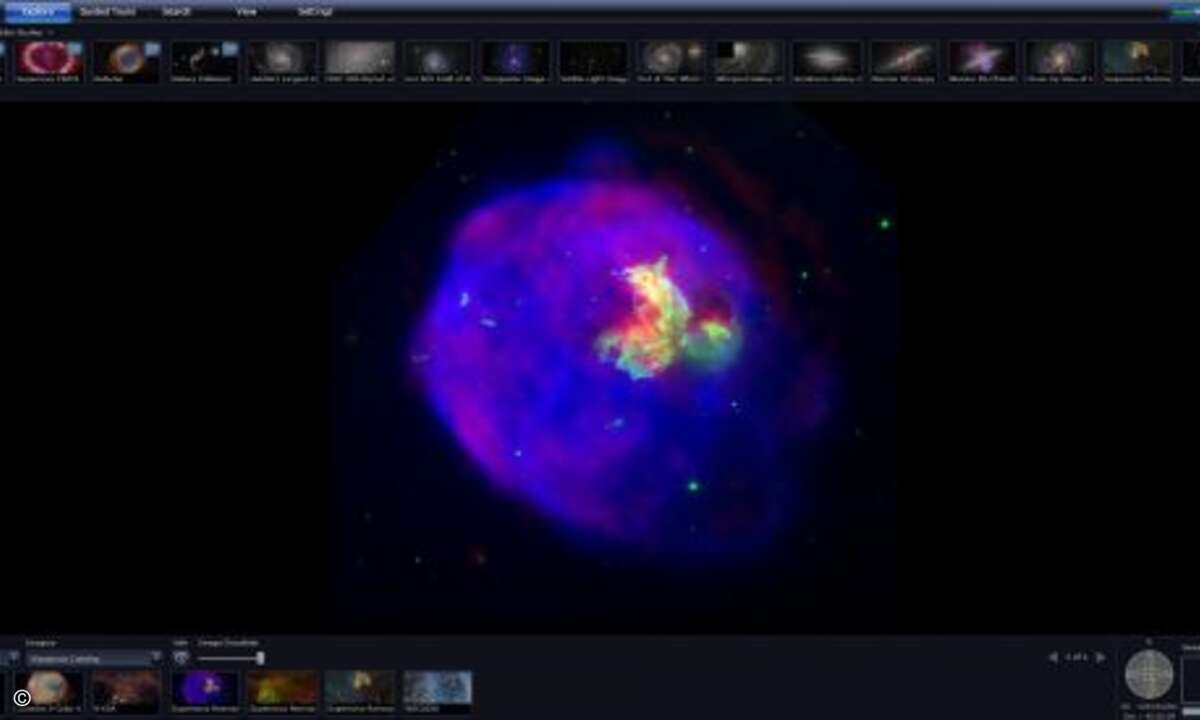Go to previous page of bottom thumbnails
Image resolution: width=1200 pixels, height=720 pixels.
[x=1052, y=657]
